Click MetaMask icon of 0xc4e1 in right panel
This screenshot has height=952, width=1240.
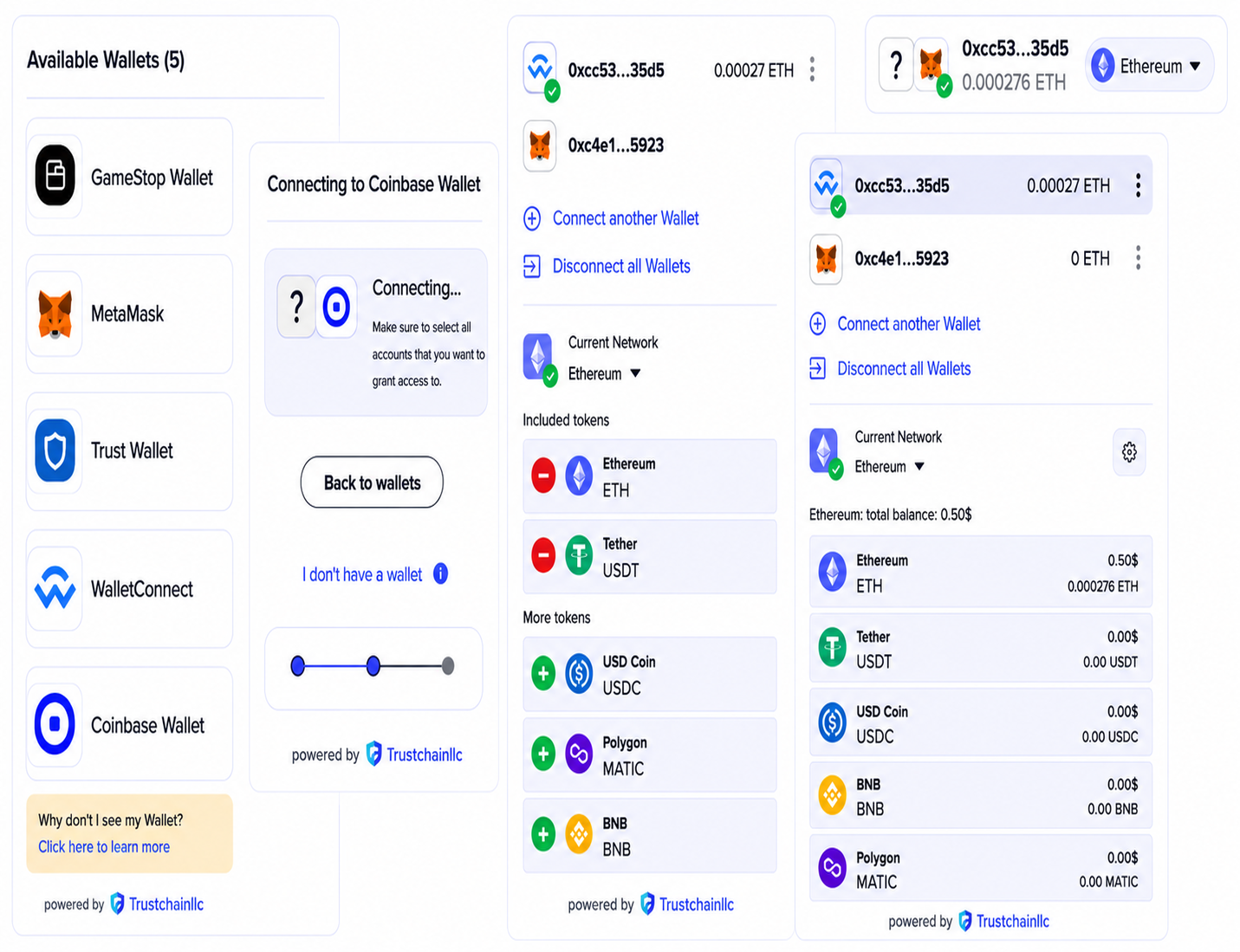coord(827,258)
